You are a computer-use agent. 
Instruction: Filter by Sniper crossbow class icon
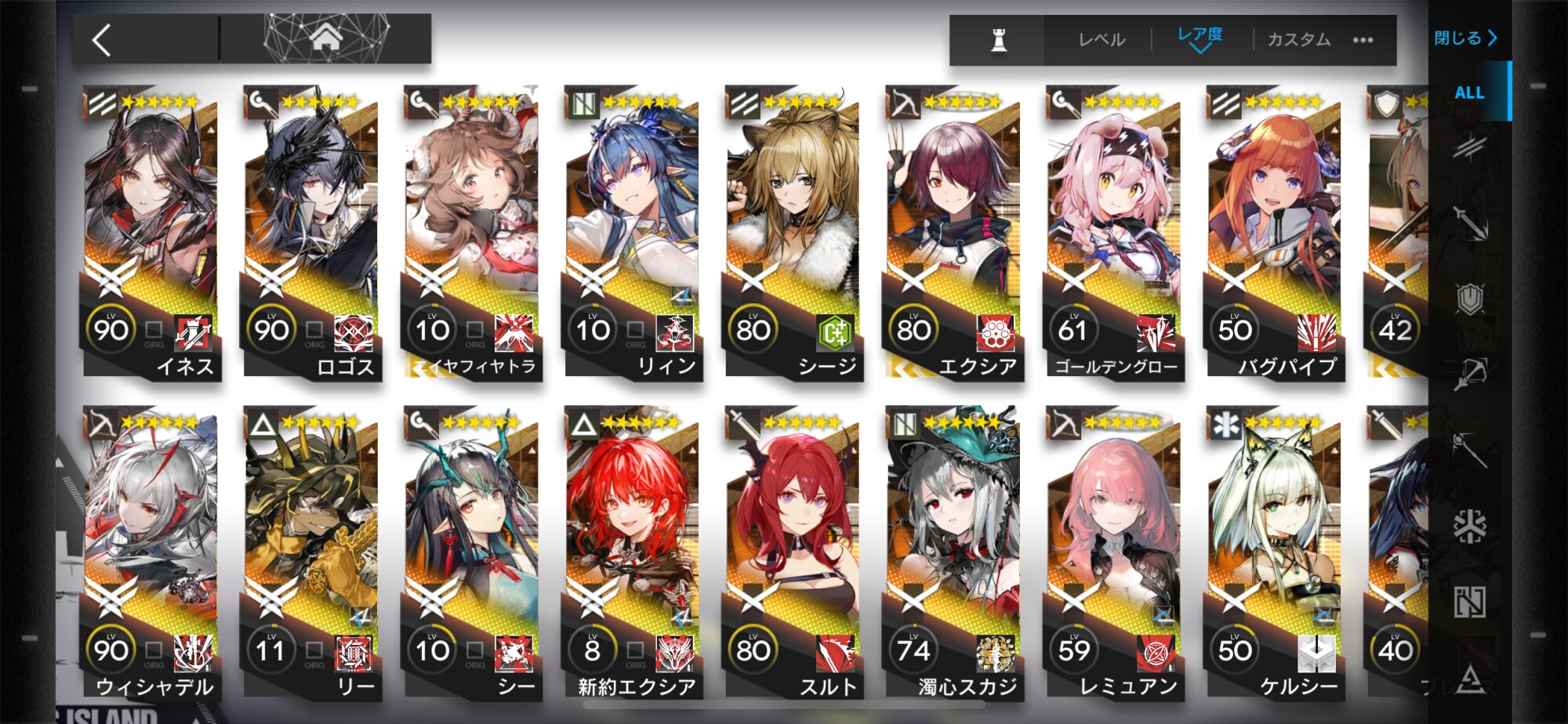pyautogui.click(x=1470, y=374)
